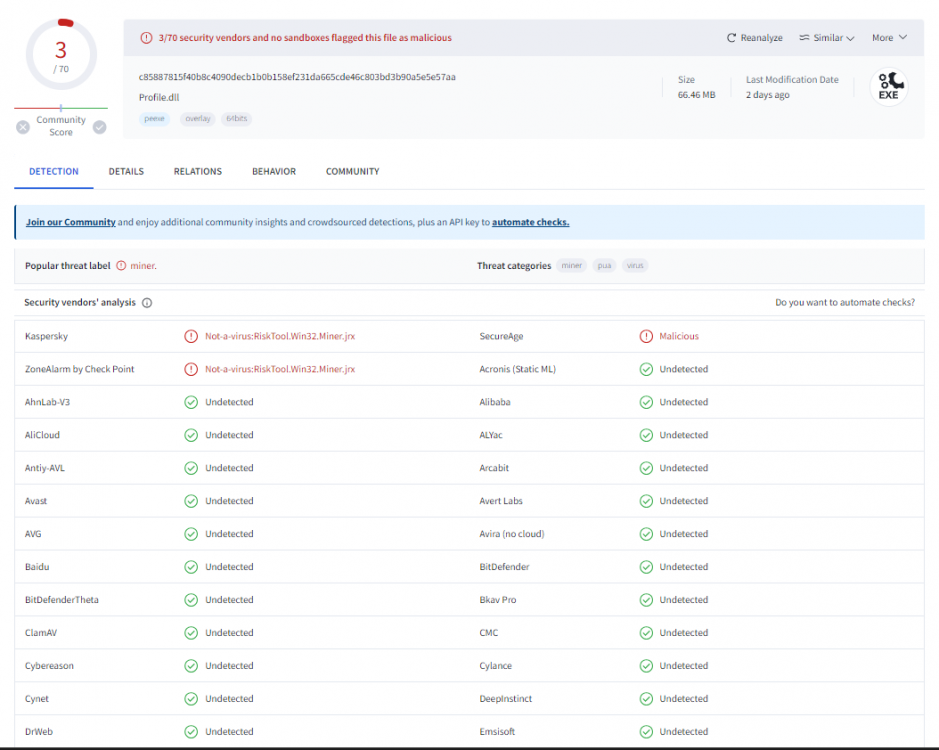The image size is (939, 750).
Task: Click the 'miner' threat category chip
Action: tap(572, 266)
